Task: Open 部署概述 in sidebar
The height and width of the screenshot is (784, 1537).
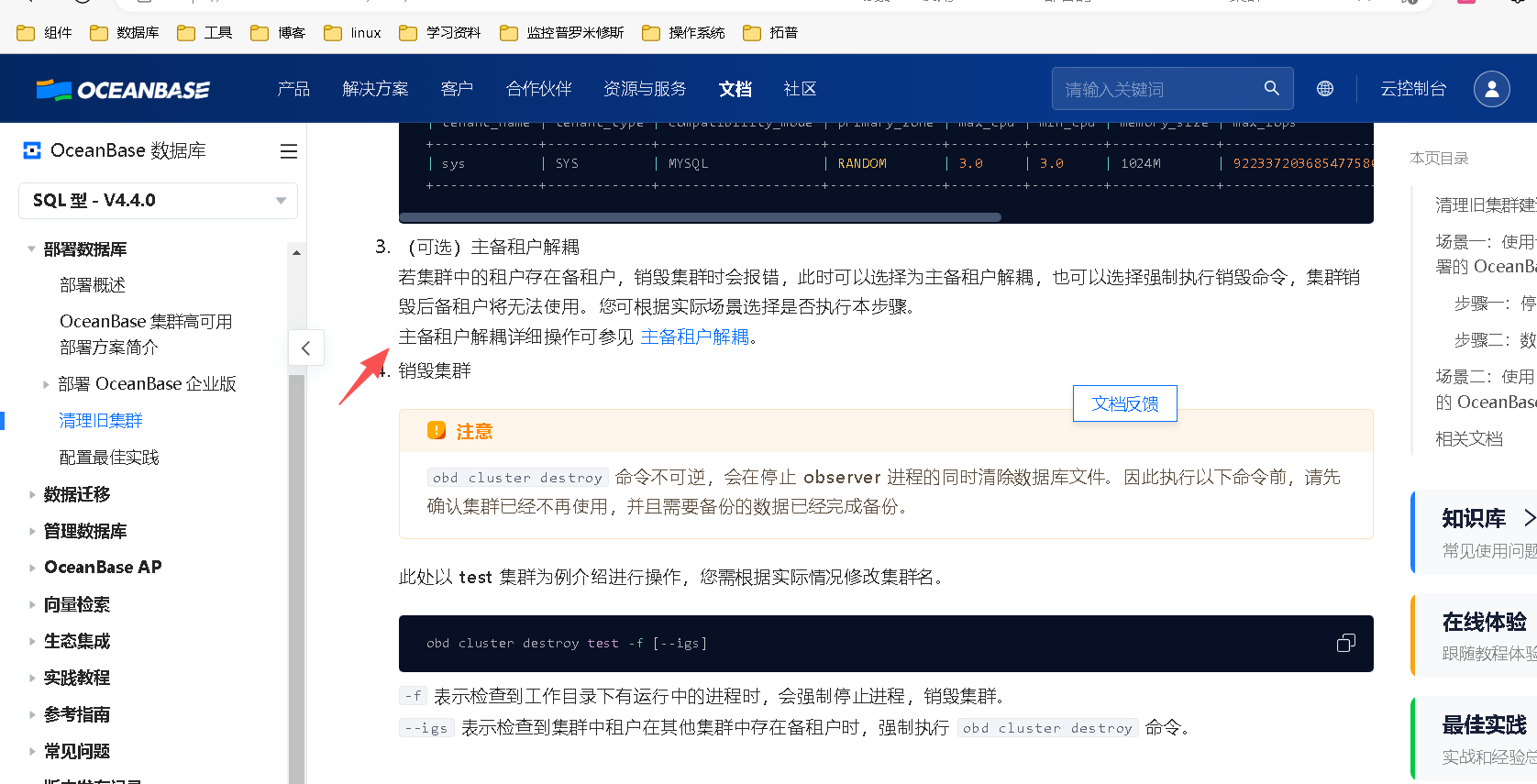Action: 93,285
